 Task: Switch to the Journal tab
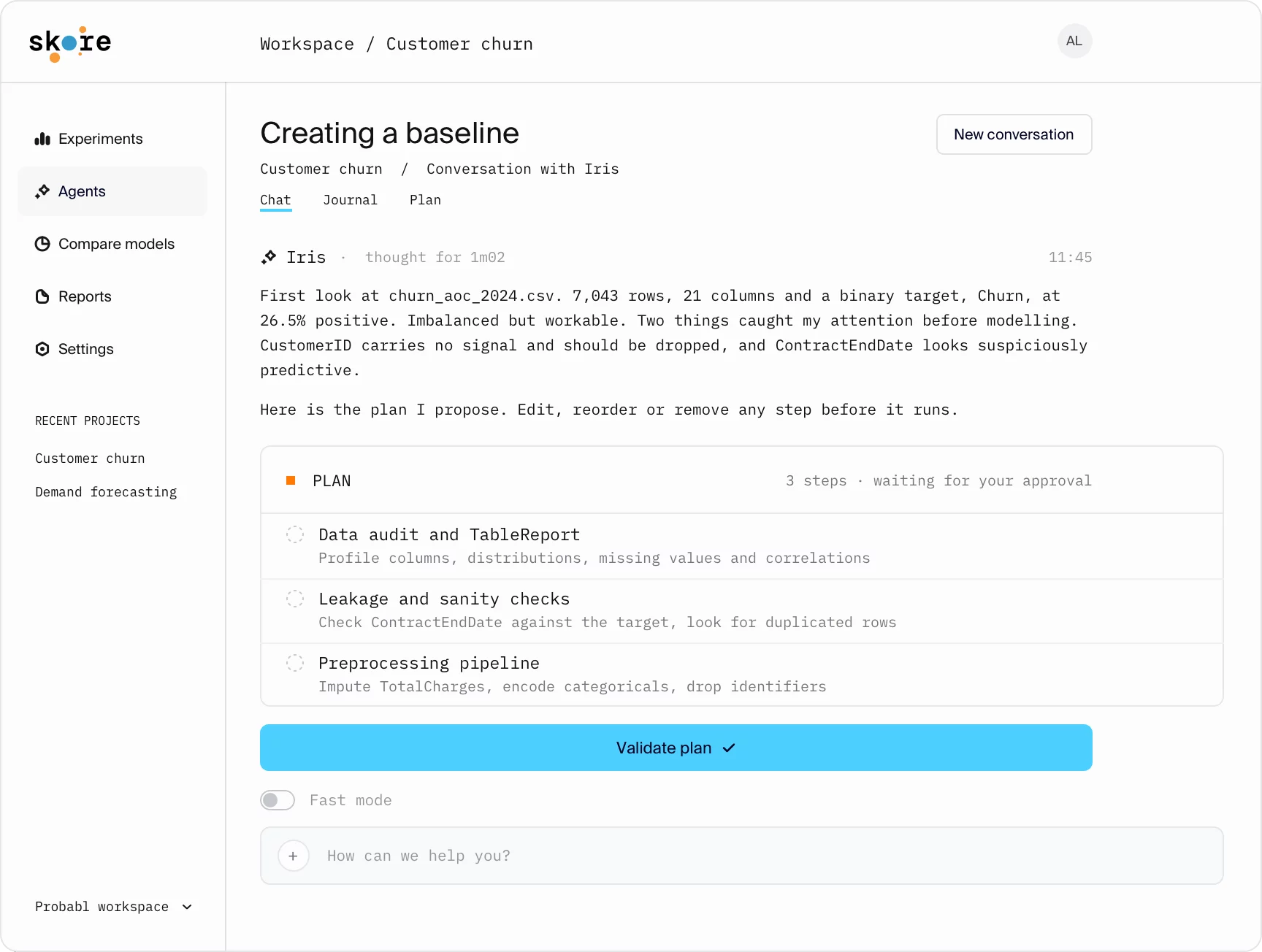pyautogui.click(x=351, y=200)
